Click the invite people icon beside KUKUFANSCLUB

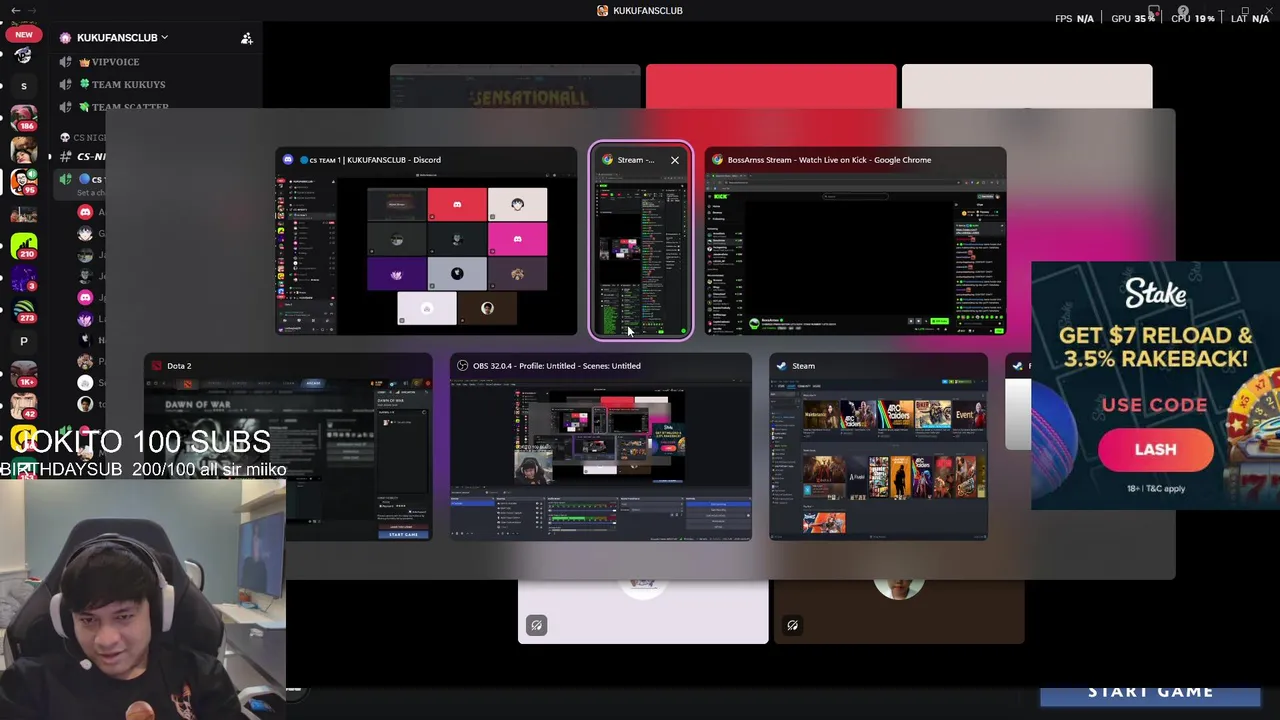[x=247, y=38]
